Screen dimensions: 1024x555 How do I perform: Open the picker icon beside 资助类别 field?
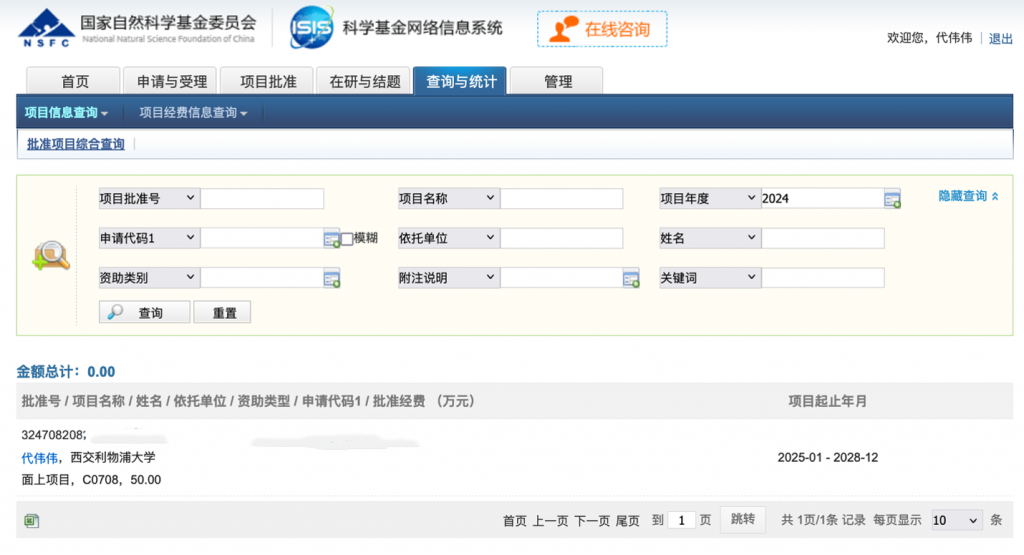[x=332, y=279]
